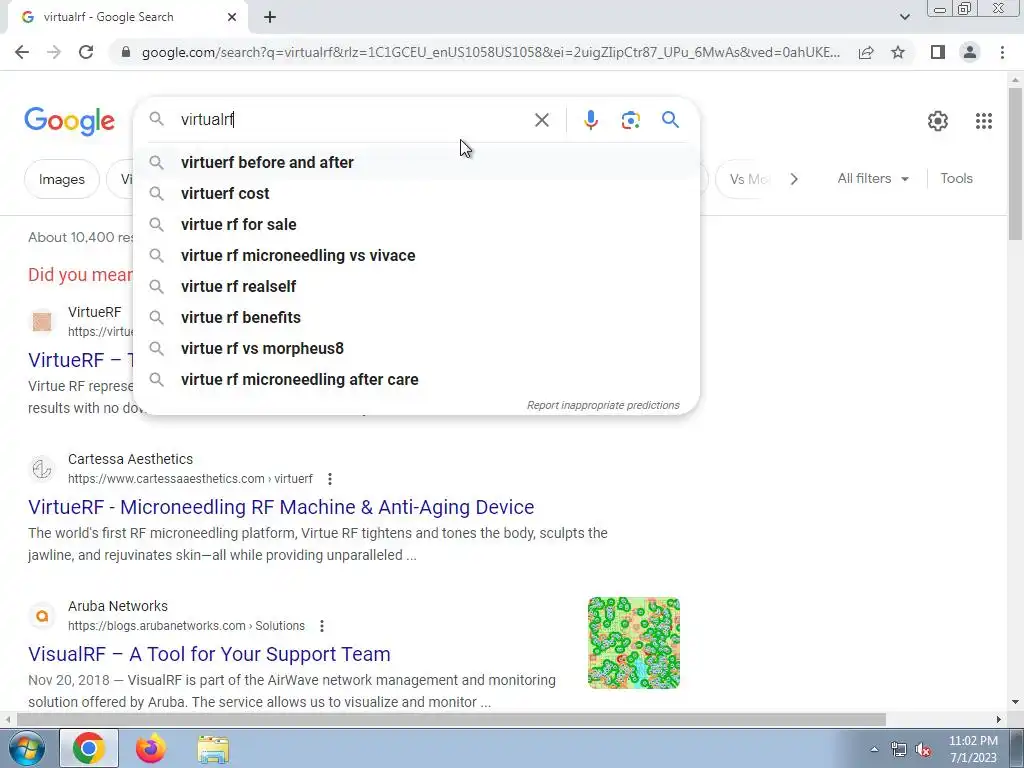Image resolution: width=1024 pixels, height=768 pixels.
Task: Open File Explorer from the taskbar
Action: pyautogui.click(x=213, y=749)
